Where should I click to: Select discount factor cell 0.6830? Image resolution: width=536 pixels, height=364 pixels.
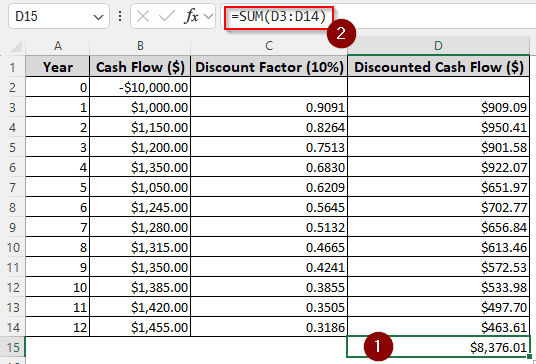point(269,167)
